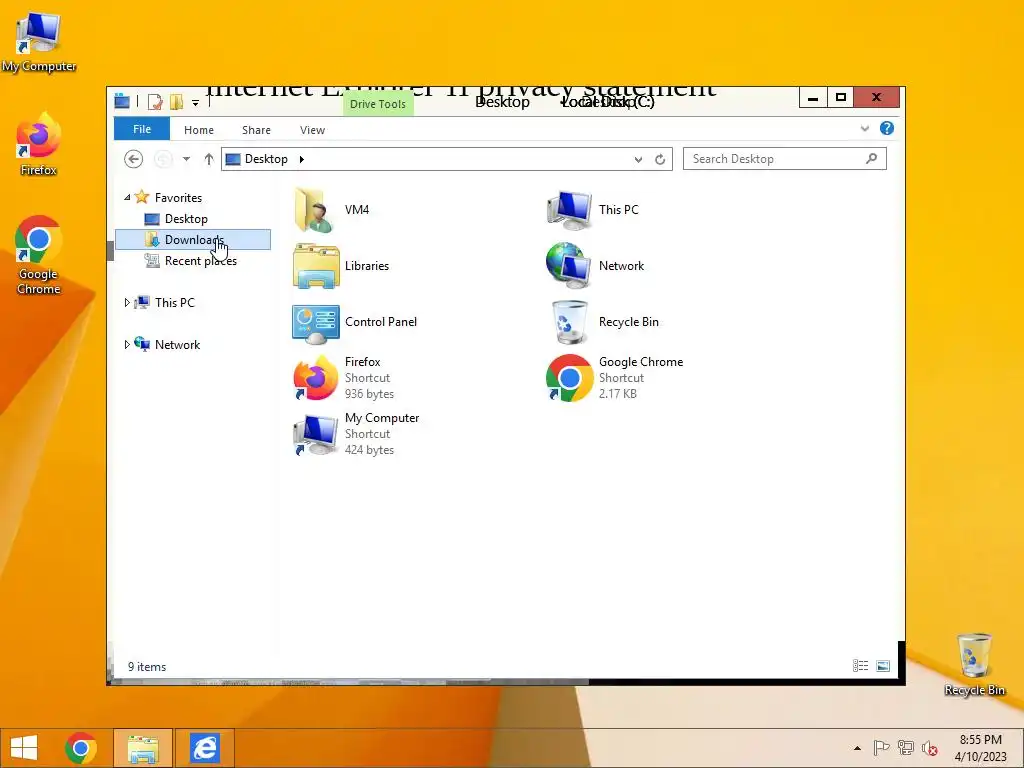Select Google Chrome desktop shortcut
Viewport: 1024px width, 768px height.
[x=39, y=256]
